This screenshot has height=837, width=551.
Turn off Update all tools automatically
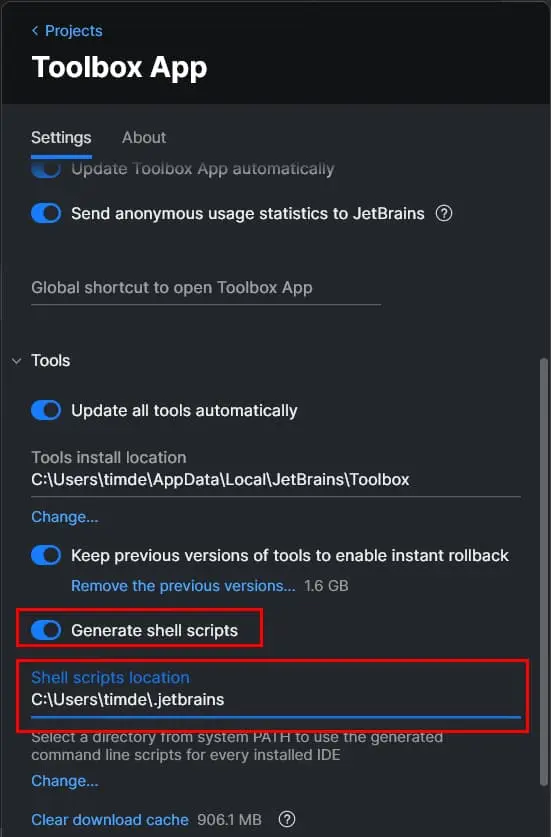46,410
